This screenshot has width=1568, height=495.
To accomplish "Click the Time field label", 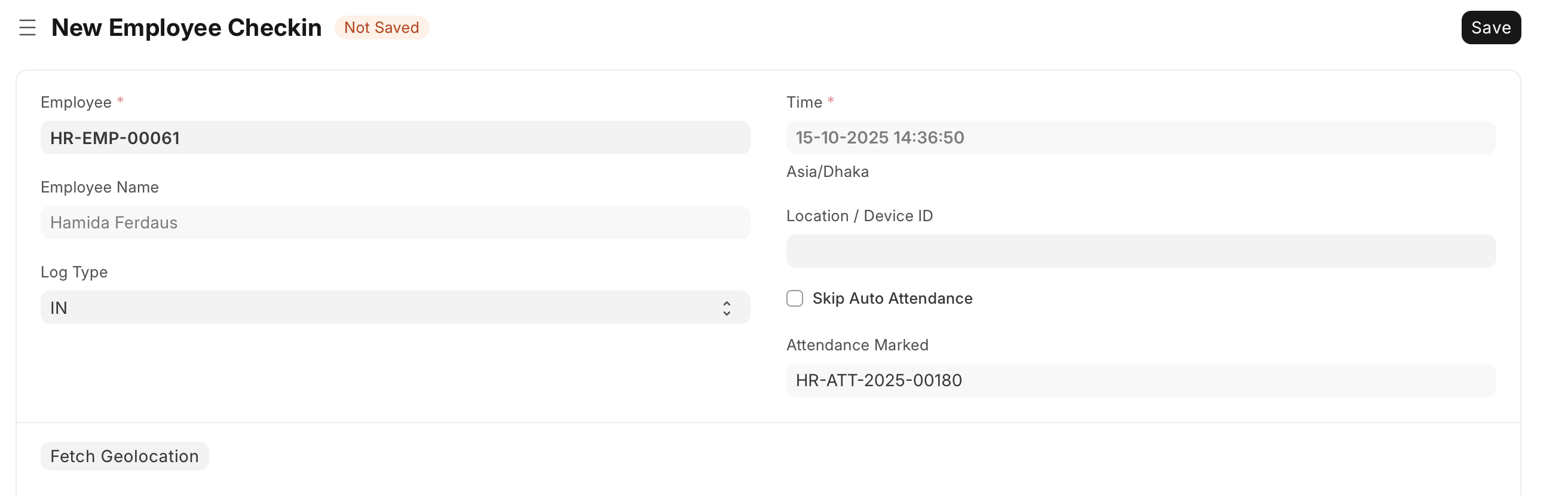I will 804,102.
